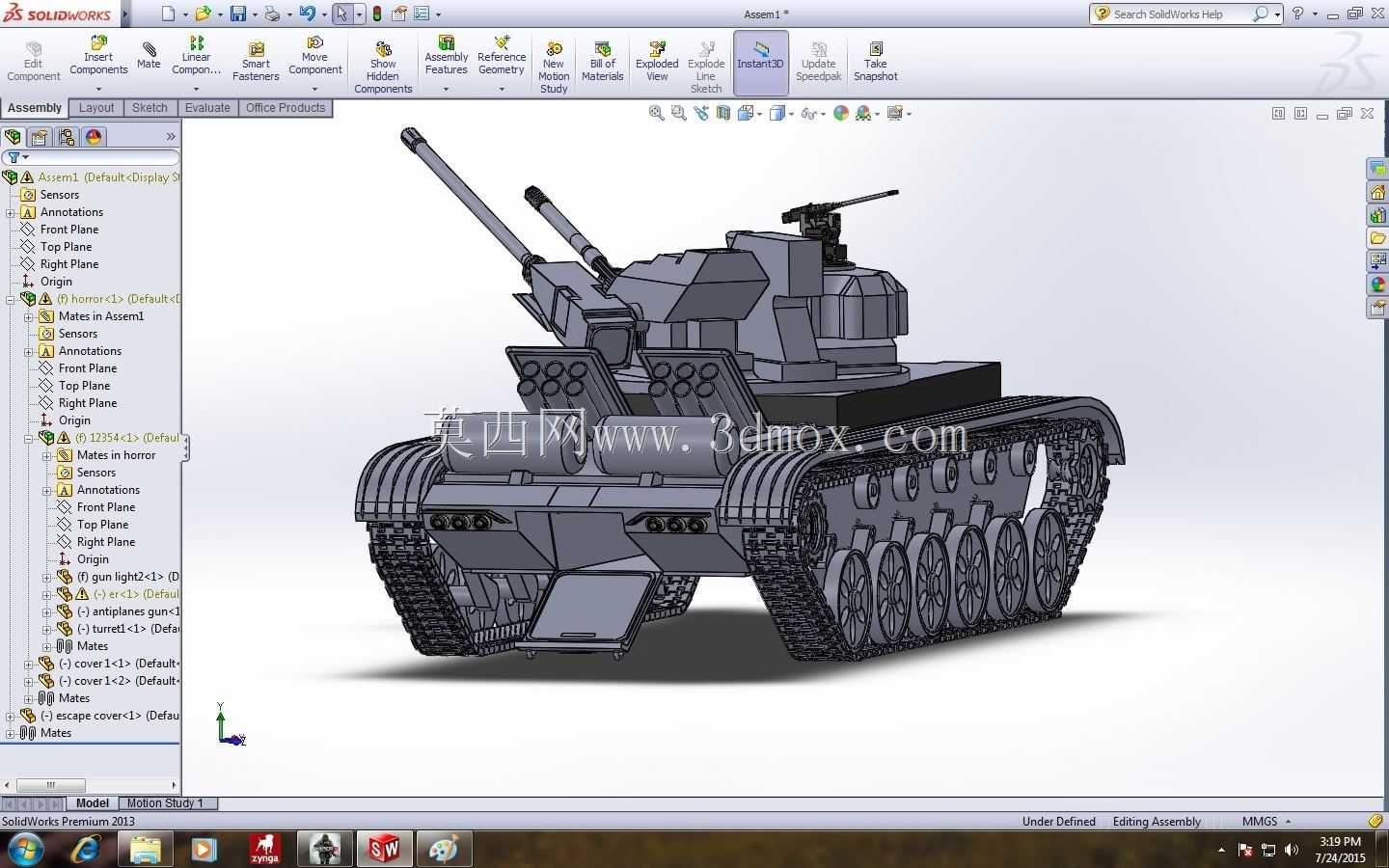Expand the FeatureManager panel chevron
The height and width of the screenshot is (868, 1389).
point(171,137)
